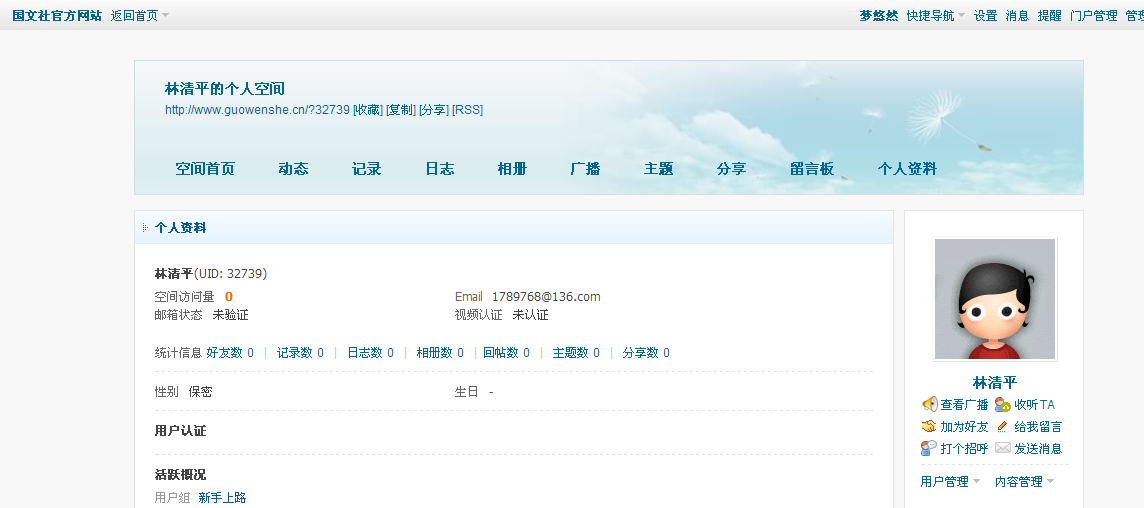
Task: Open 相册数 0 statistic link
Action: coord(440,353)
